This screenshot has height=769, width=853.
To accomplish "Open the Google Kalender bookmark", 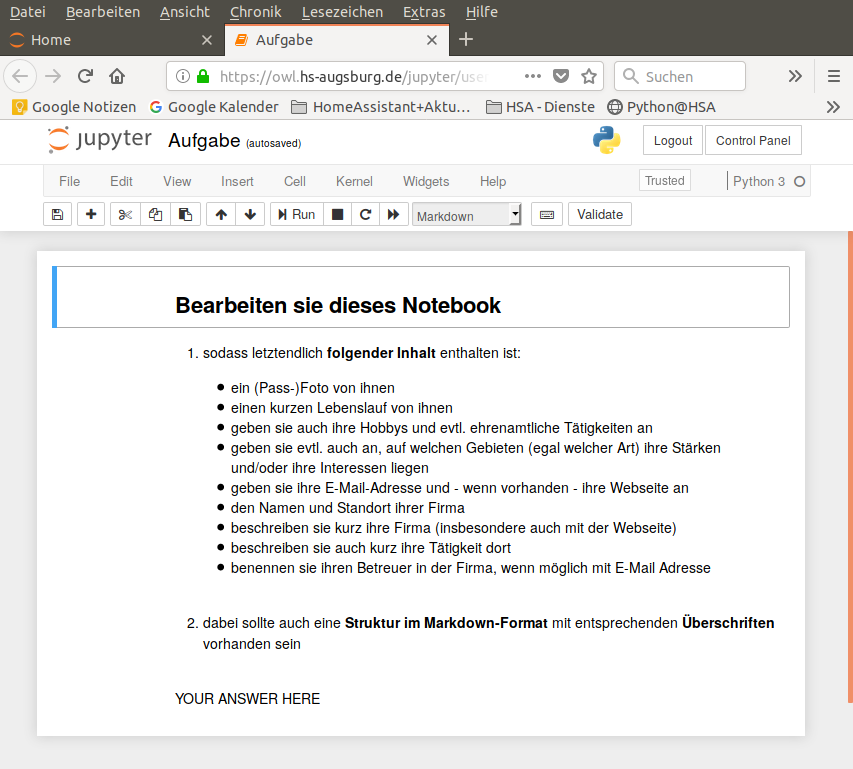I will [214, 107].
